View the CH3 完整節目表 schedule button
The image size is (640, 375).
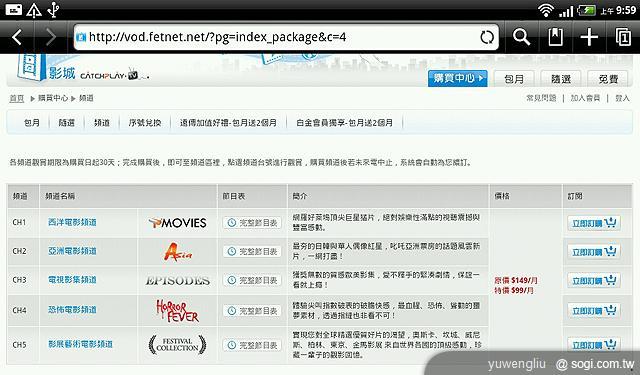tap(252, 280)
